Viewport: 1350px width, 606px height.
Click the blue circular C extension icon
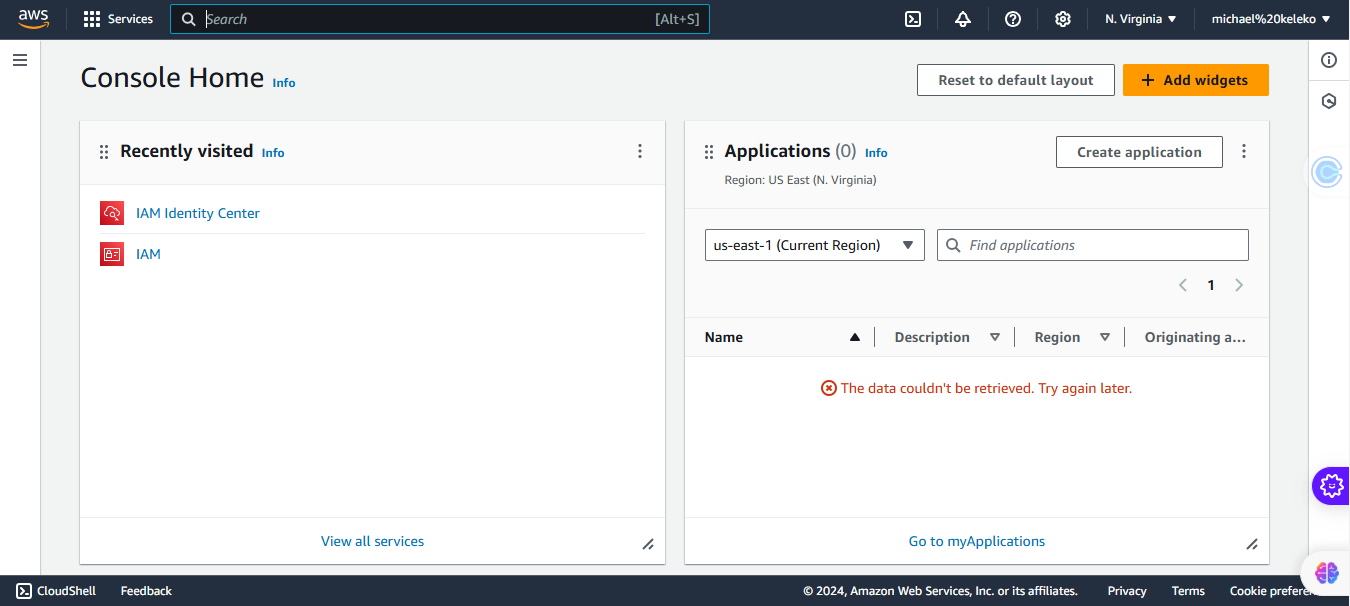1327,173
